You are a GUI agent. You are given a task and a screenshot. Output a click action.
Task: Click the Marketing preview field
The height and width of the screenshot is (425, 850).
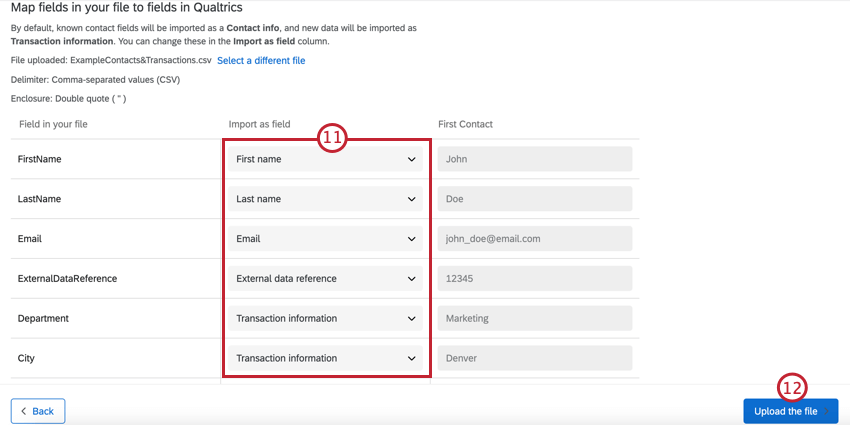535,319
